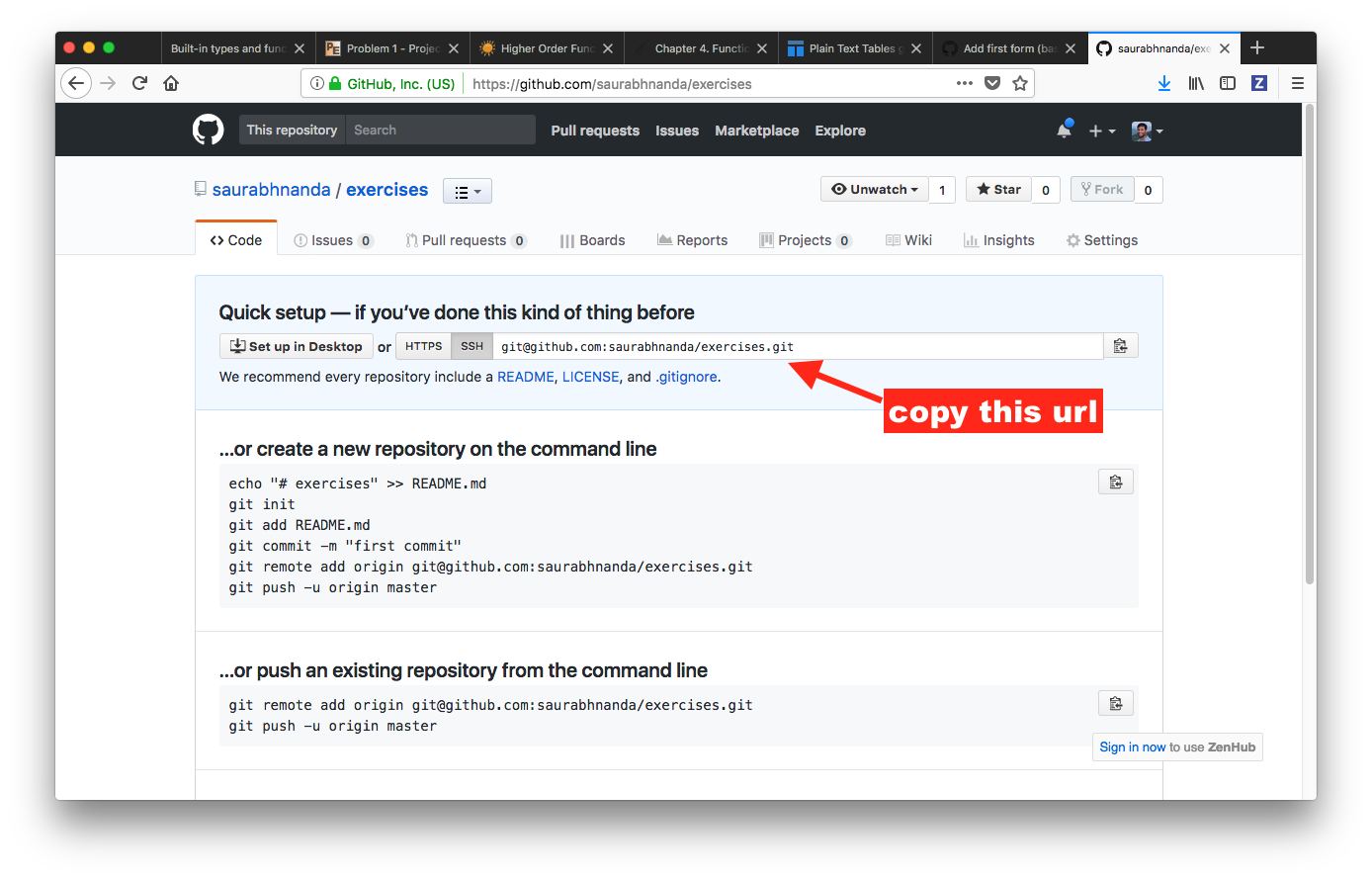
Task: Bookmark this page with the star icon
Action: [x=1020, y=84]
